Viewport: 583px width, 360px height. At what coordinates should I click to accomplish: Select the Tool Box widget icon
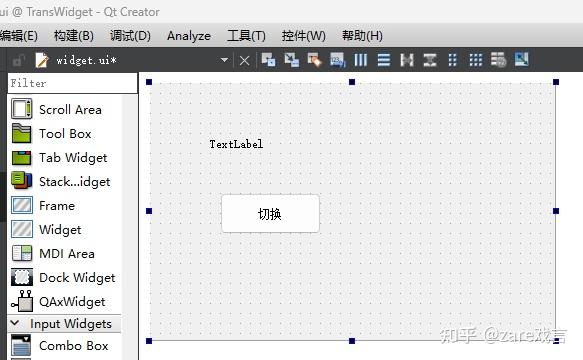(x=22, y=133)
